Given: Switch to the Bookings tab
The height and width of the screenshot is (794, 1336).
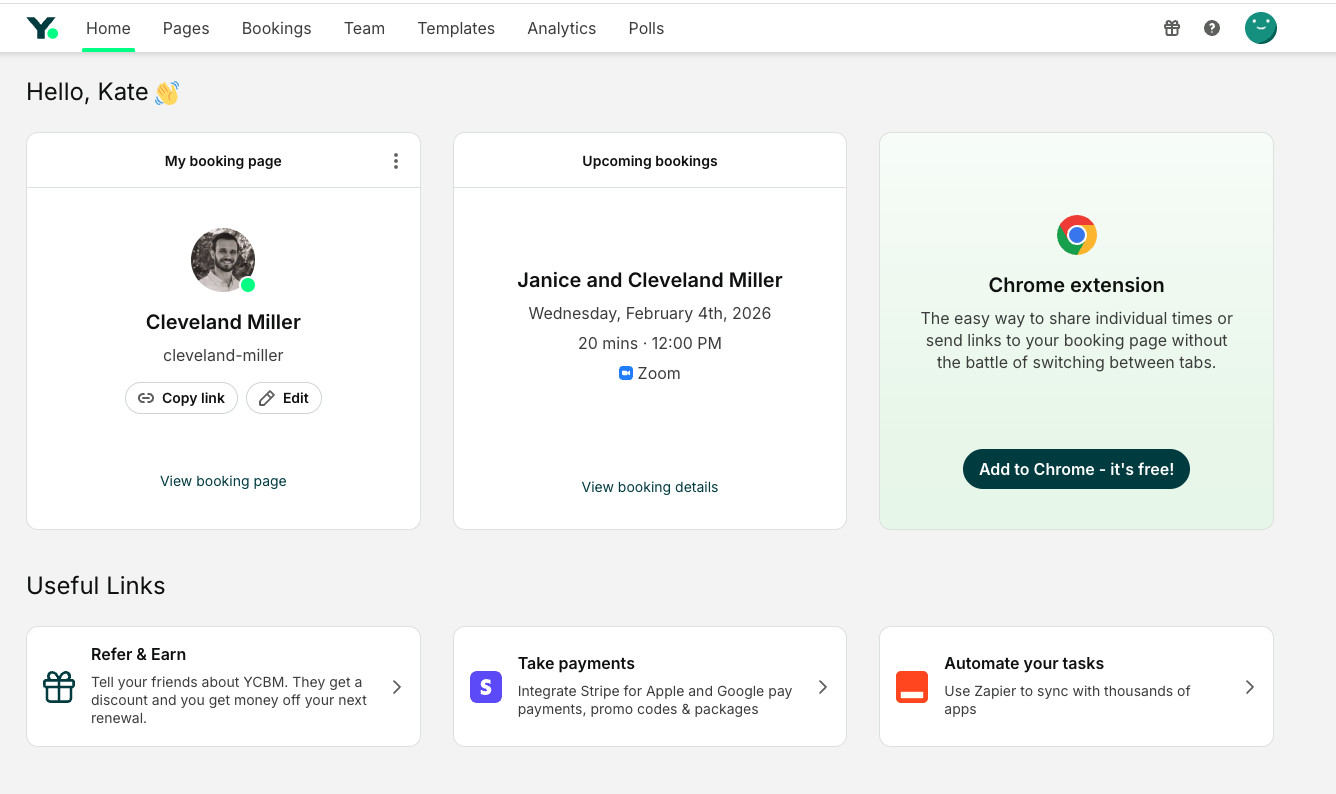Looking at the screenshot, I should 276,28.
